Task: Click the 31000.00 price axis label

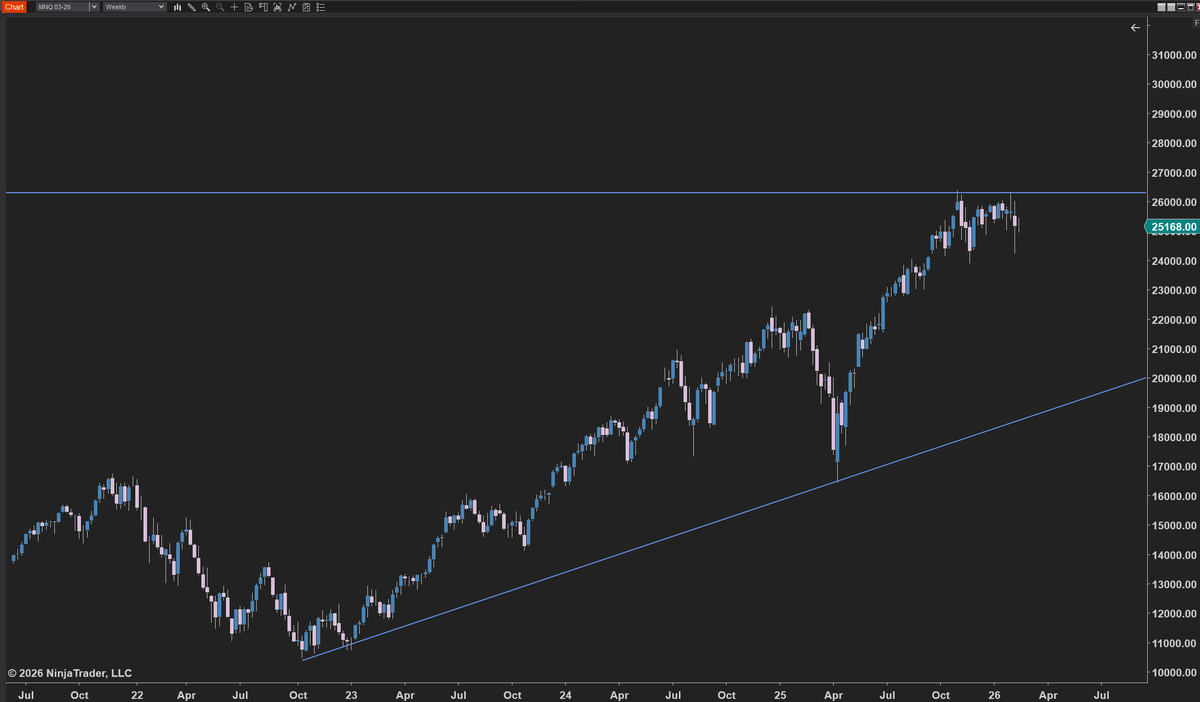Action: click(1174, 55)
